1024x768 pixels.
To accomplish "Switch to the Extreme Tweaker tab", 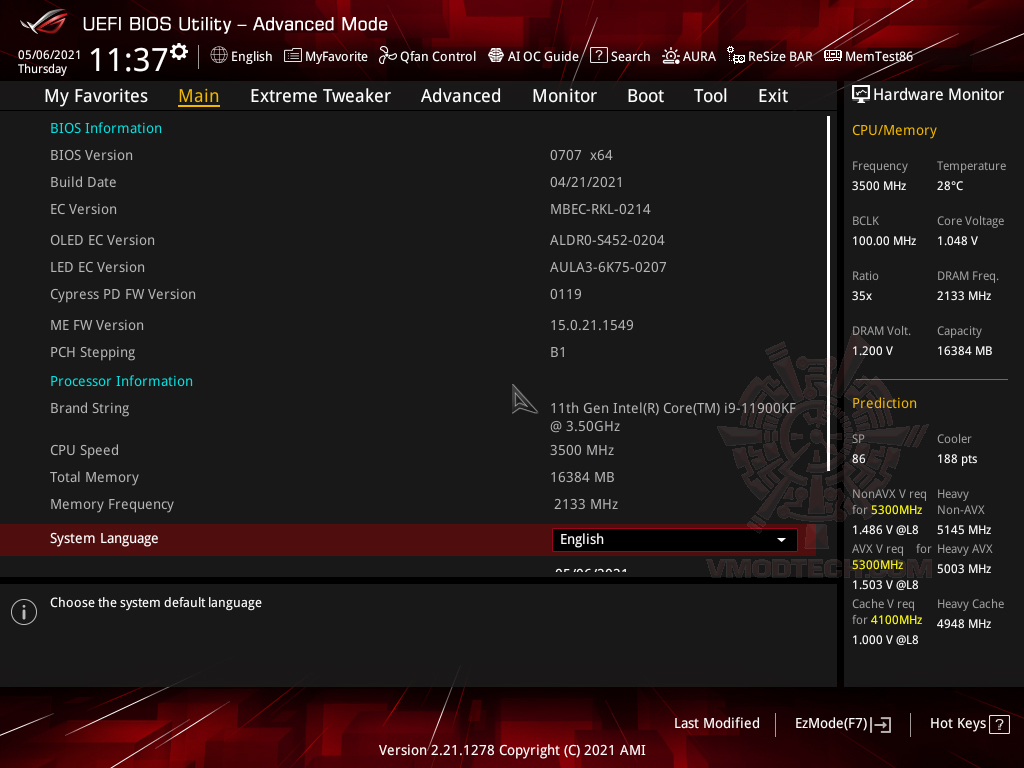I will (x=320, y=96).
